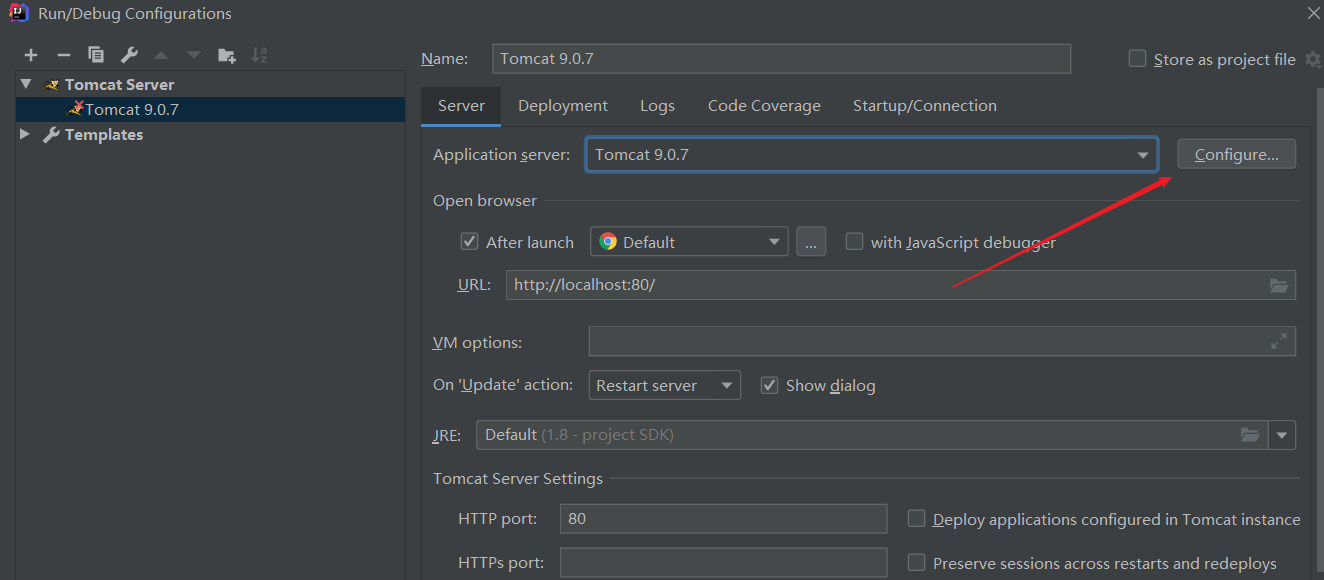Enable Store as project file checkbox
This screenshot has height=580, width=1324.
coord(1137,59)
